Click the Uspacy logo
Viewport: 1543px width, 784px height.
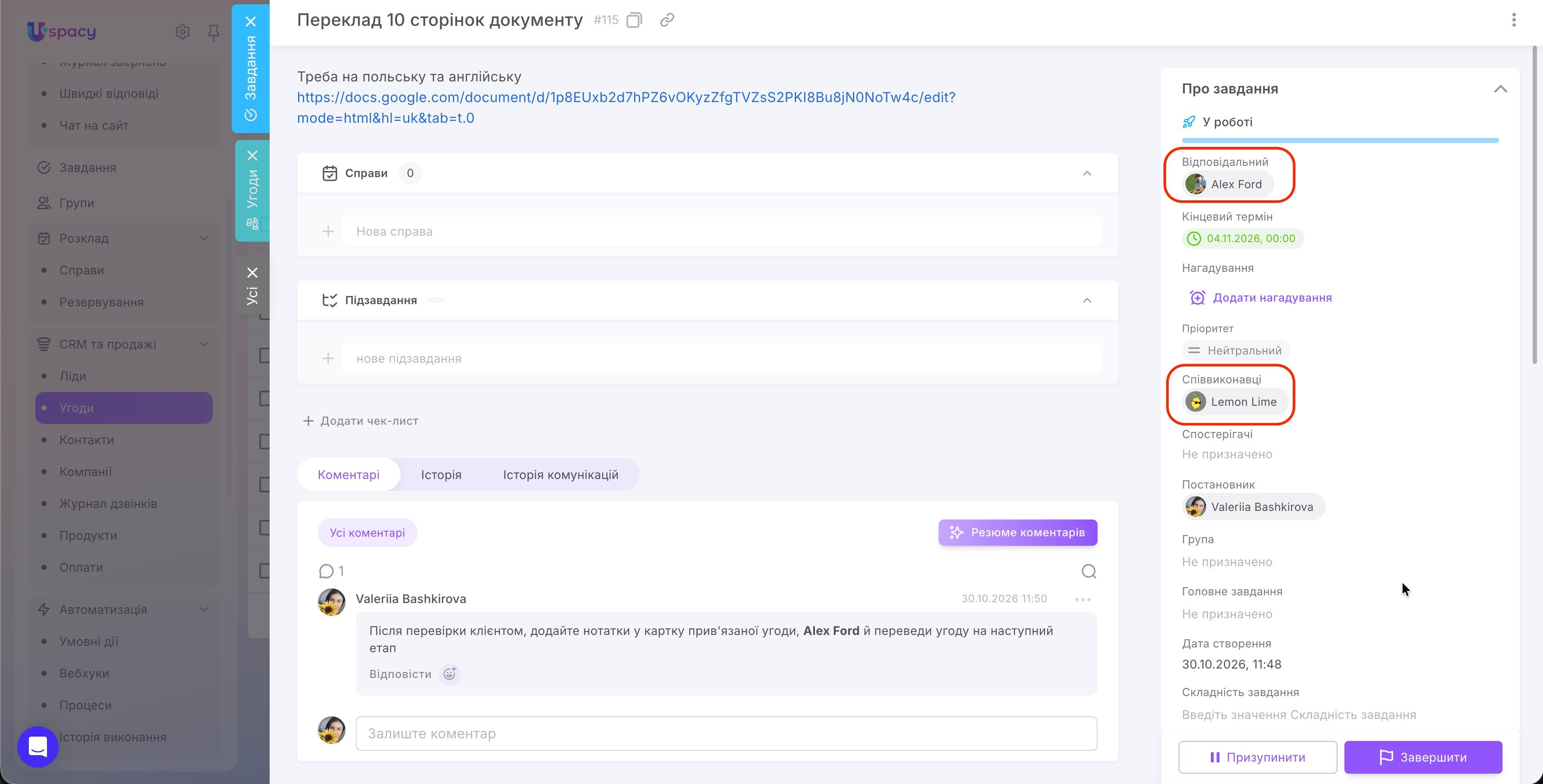pos(62,31)
